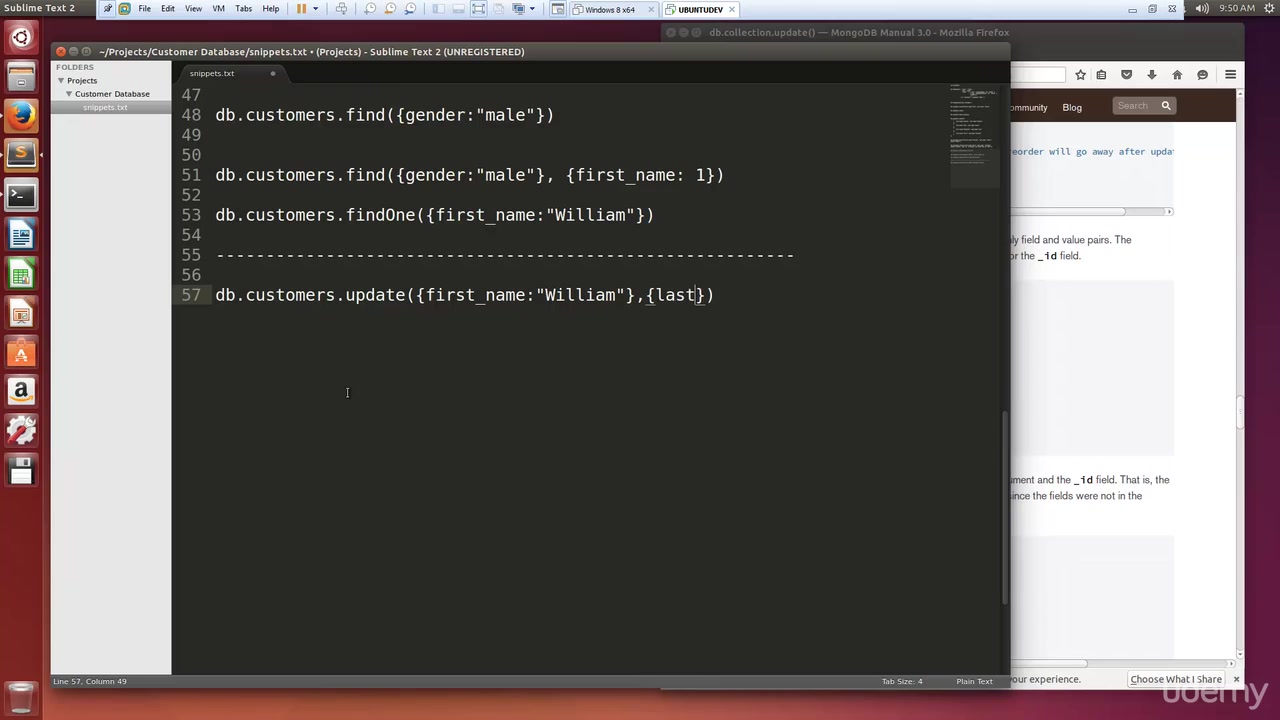Screen dimensions: 1280x720
Task: Click the Firefox Hello chat icon
Action: (1203, 75)
